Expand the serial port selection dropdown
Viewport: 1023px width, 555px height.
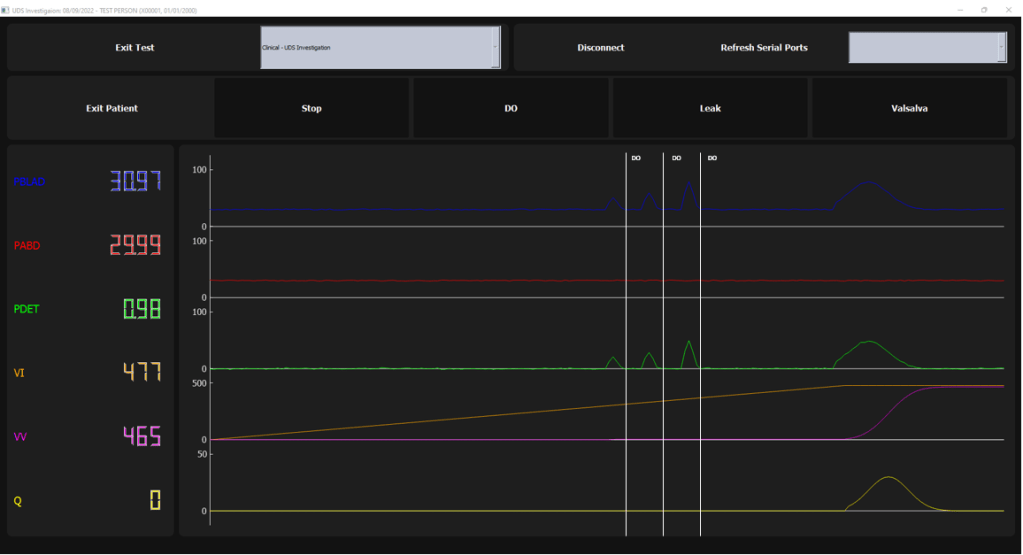pos(927,48)
